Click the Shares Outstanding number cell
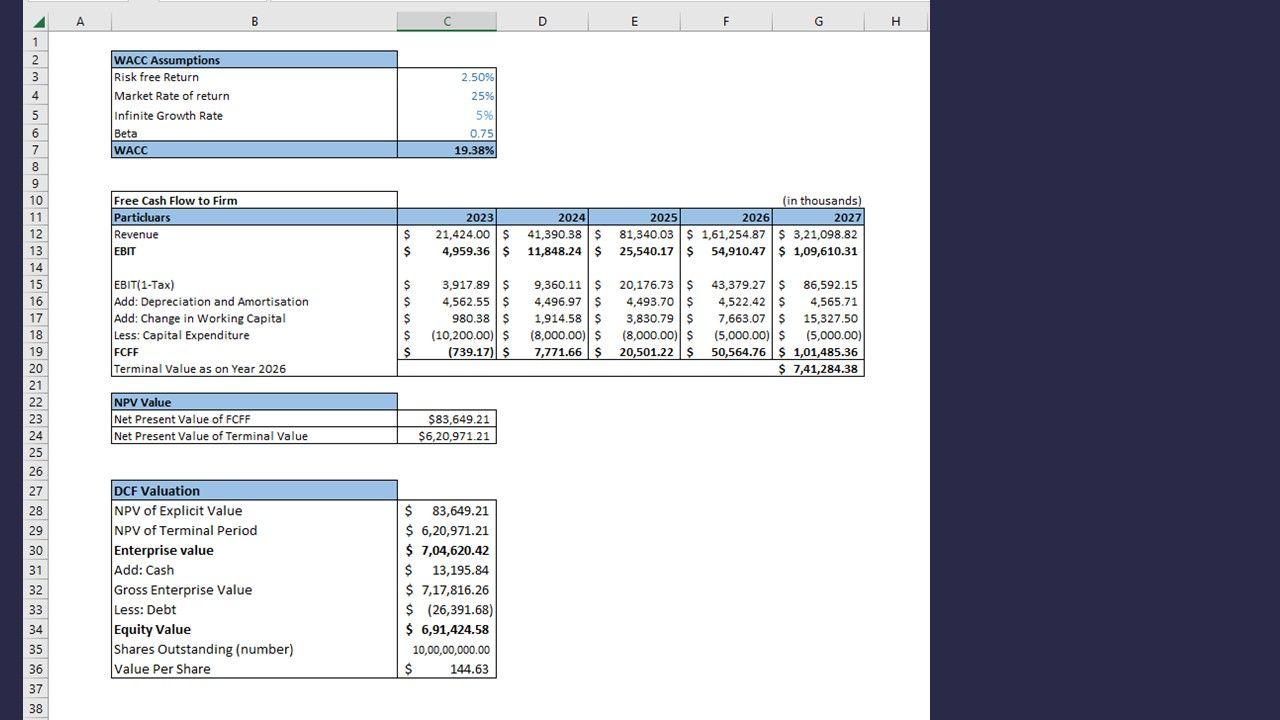1280x720 pixels. click(447, 649)
